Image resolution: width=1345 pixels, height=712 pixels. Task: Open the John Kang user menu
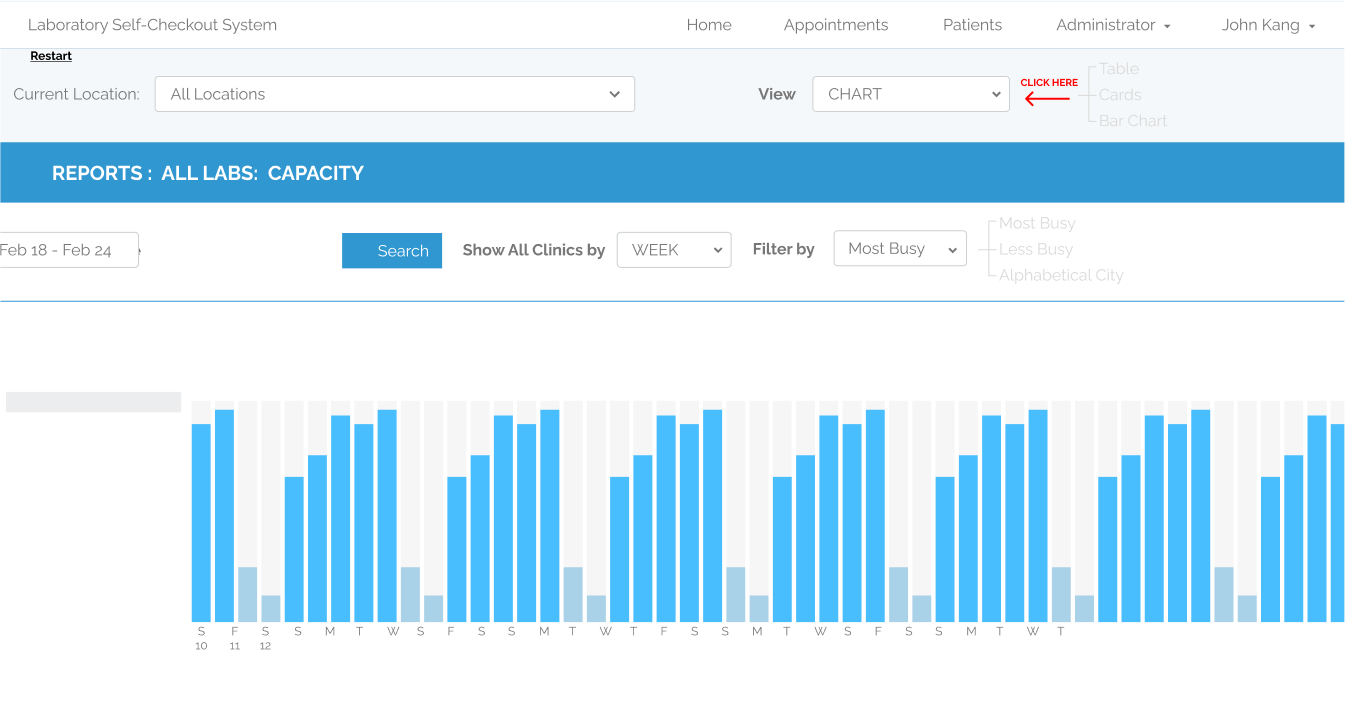(x=1268, y=25)
